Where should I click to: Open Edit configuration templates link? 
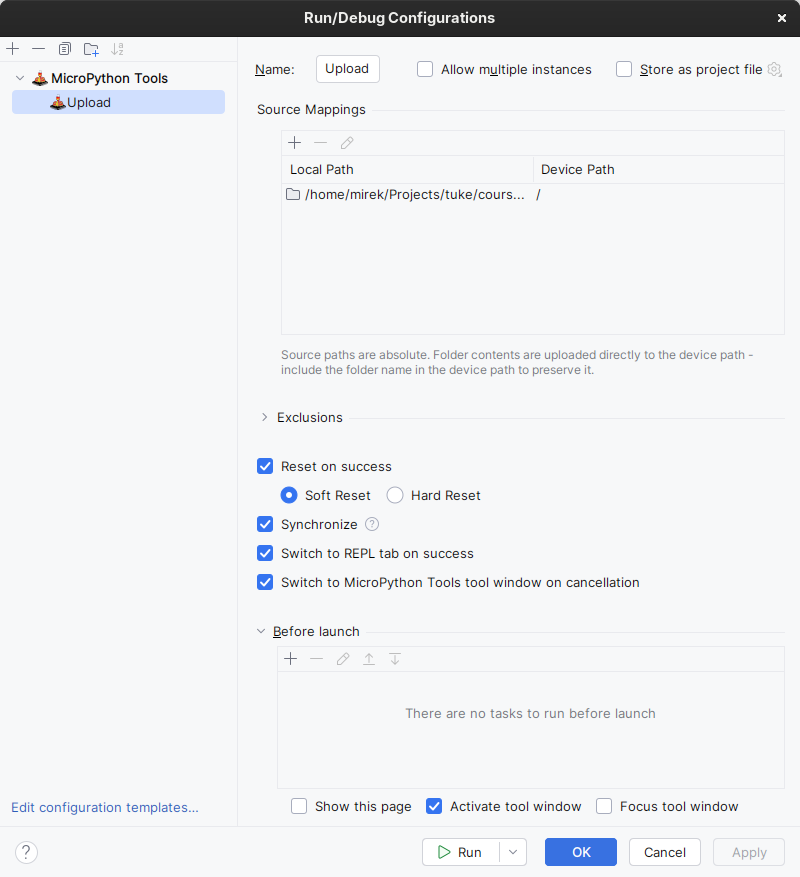105,808
